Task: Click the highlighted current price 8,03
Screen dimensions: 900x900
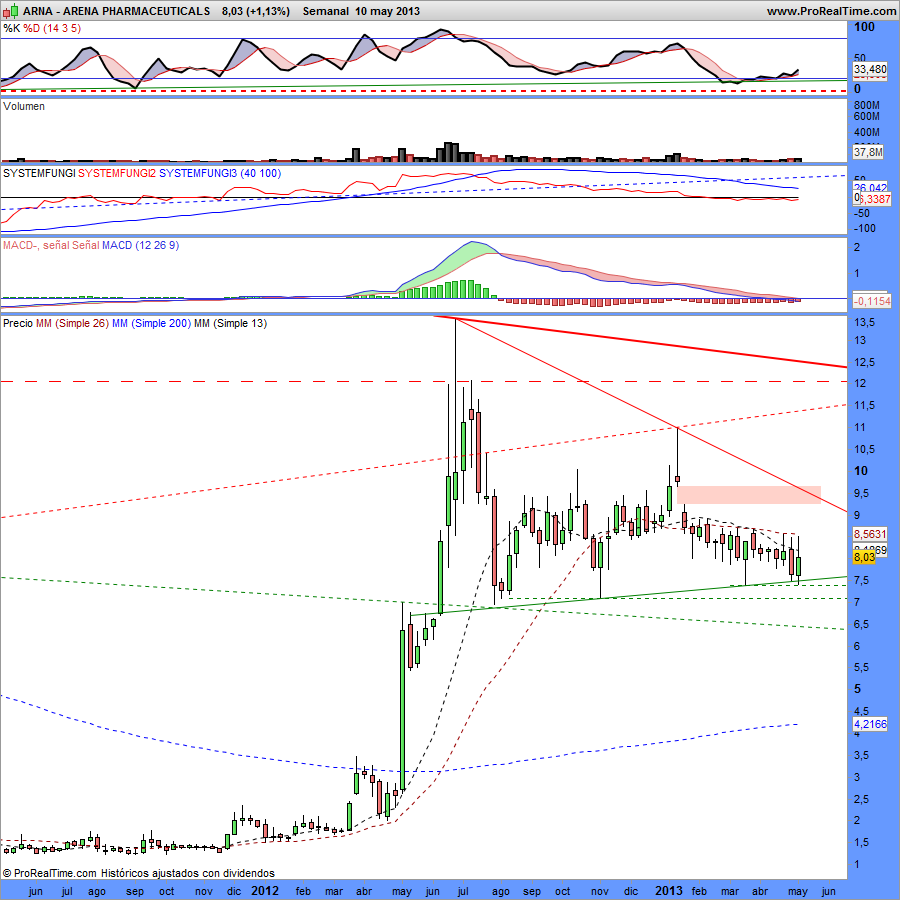Action: [864, 557]
